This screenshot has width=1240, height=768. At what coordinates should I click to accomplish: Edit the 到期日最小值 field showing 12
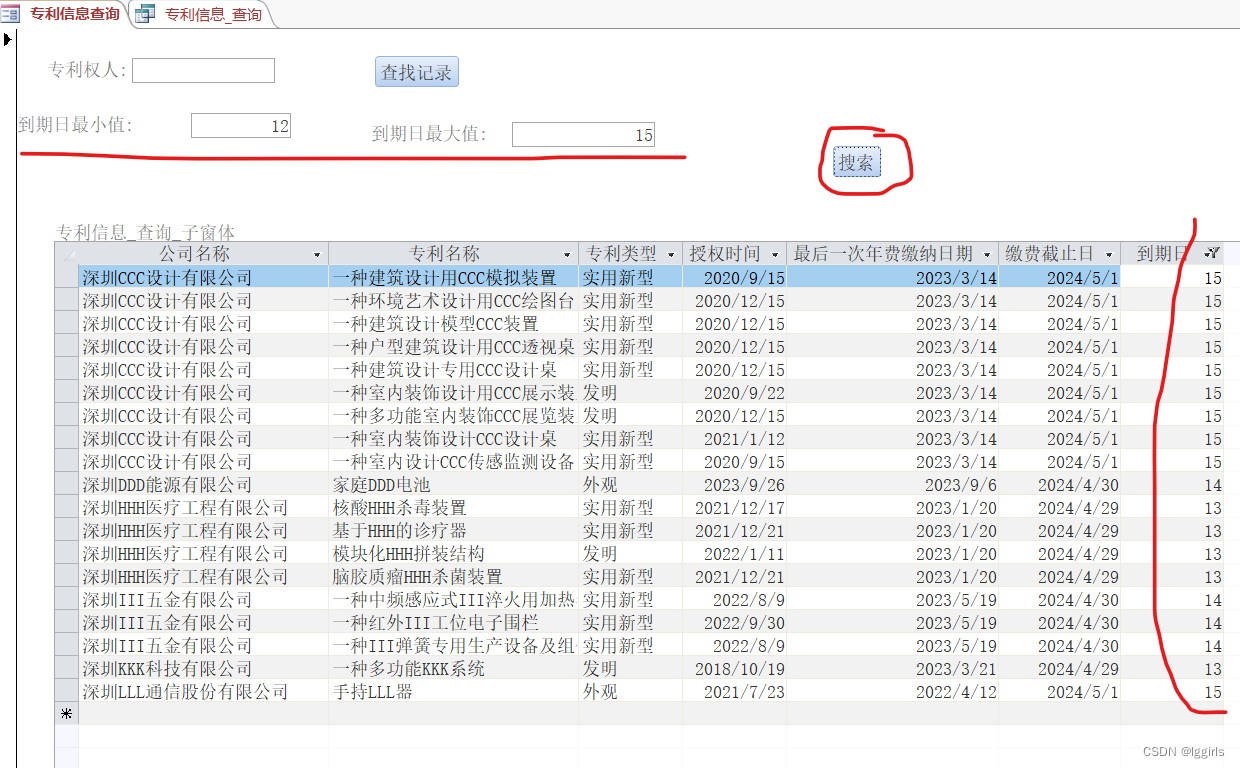coord(241,125)
